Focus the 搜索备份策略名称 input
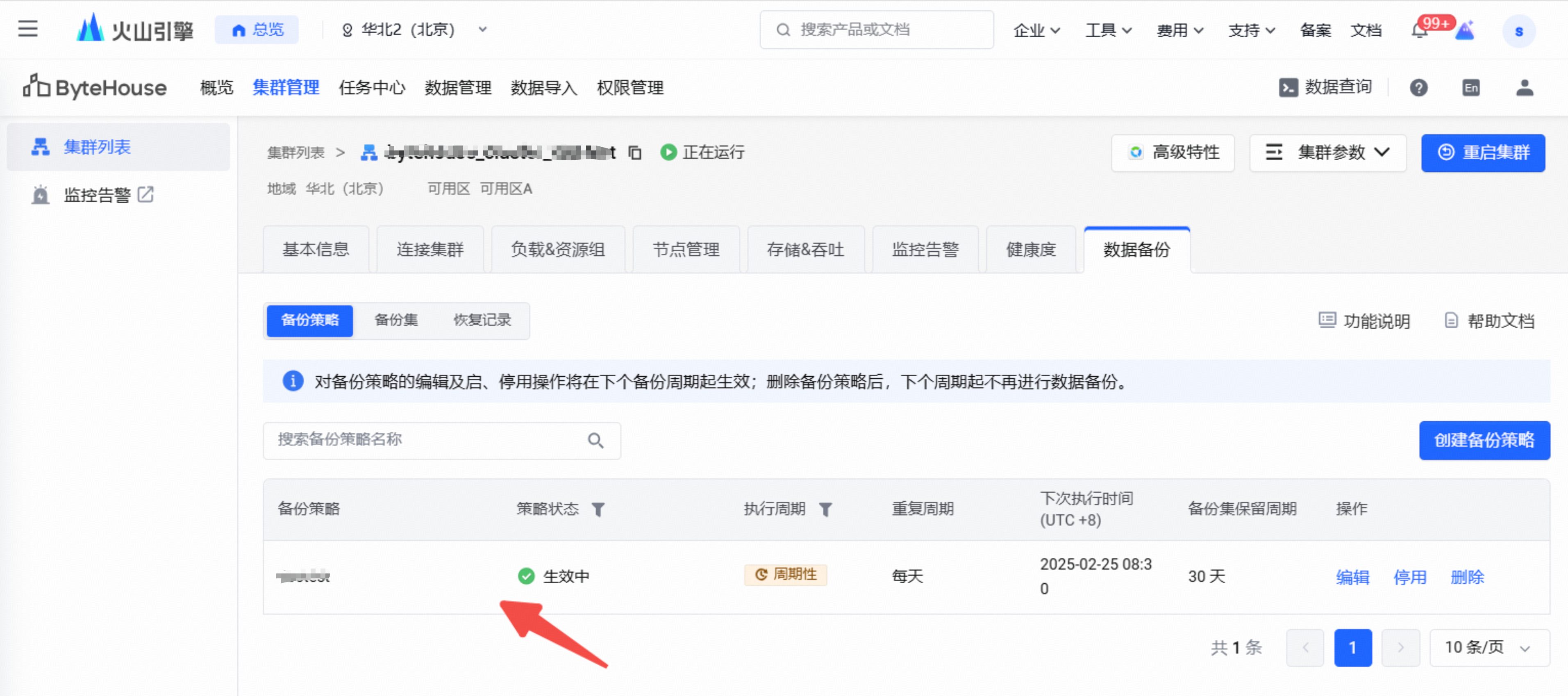Image resolution: width=1568 pixels, height=696 pixels. pos(442,440)
